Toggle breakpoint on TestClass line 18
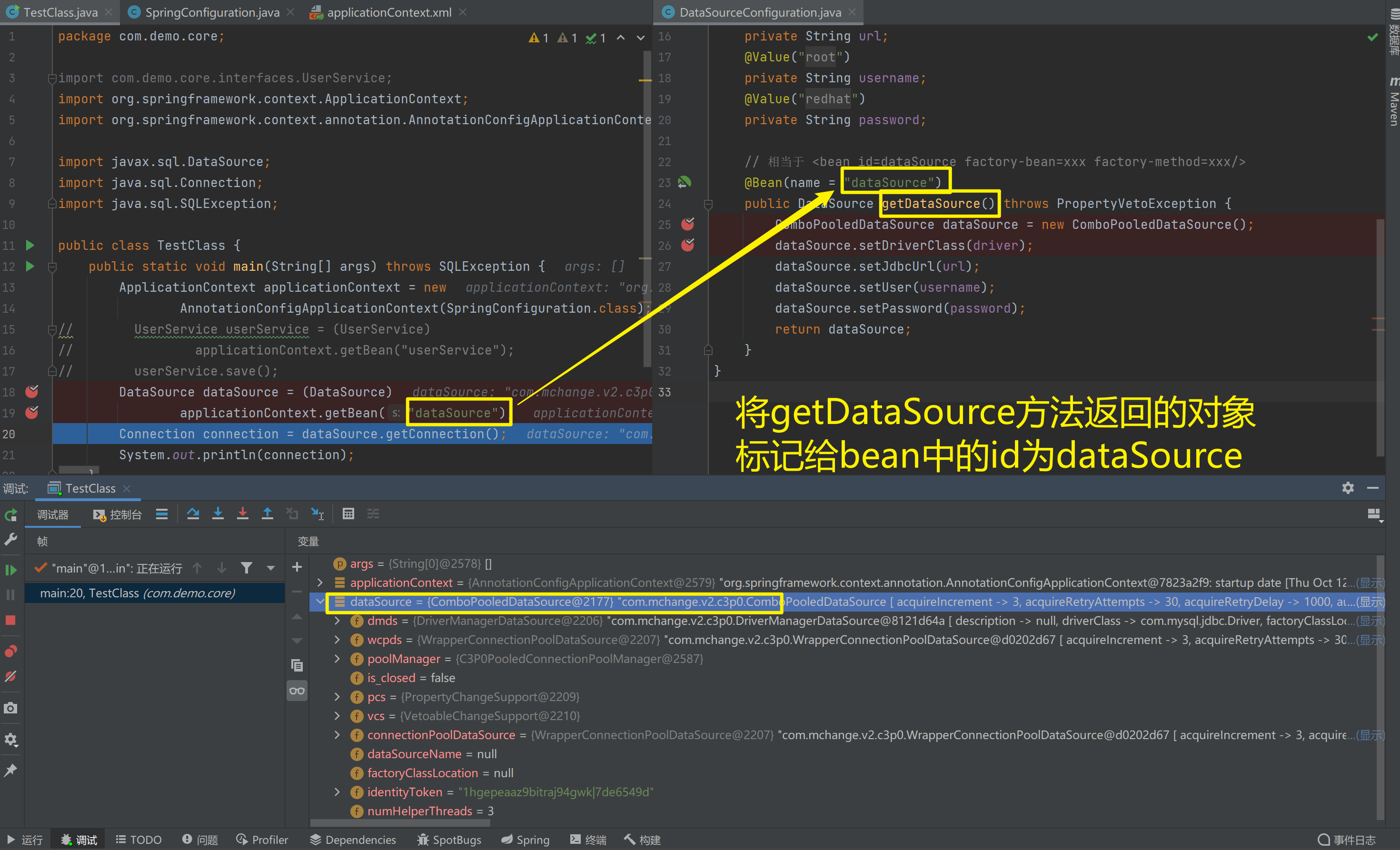The height and width of the screenshot is (850, 1400). (x=32, y=392)
